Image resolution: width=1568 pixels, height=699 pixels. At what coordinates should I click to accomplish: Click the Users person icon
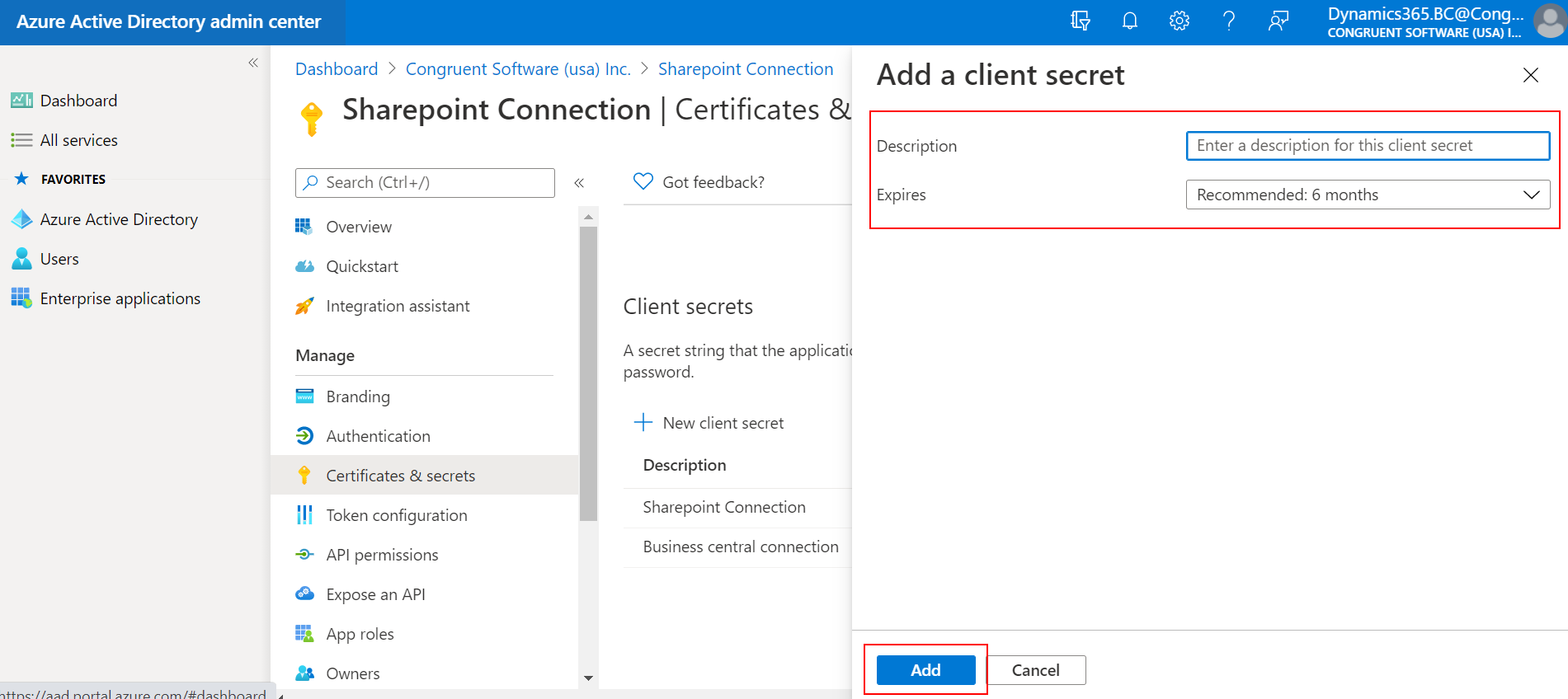[x=21, y=259]
